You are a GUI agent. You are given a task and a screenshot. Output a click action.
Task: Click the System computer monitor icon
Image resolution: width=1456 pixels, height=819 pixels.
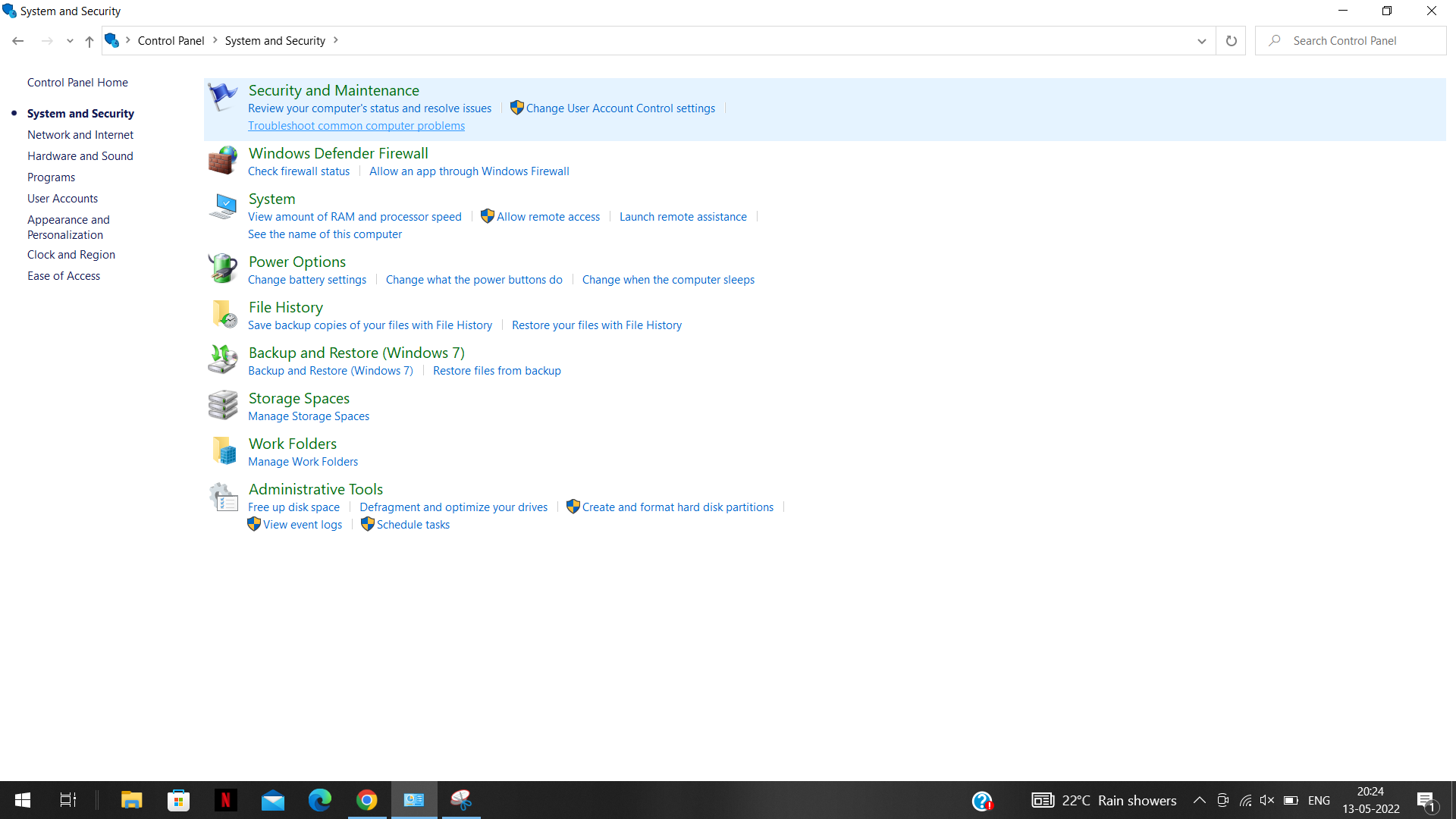click(x=222, y=206)
